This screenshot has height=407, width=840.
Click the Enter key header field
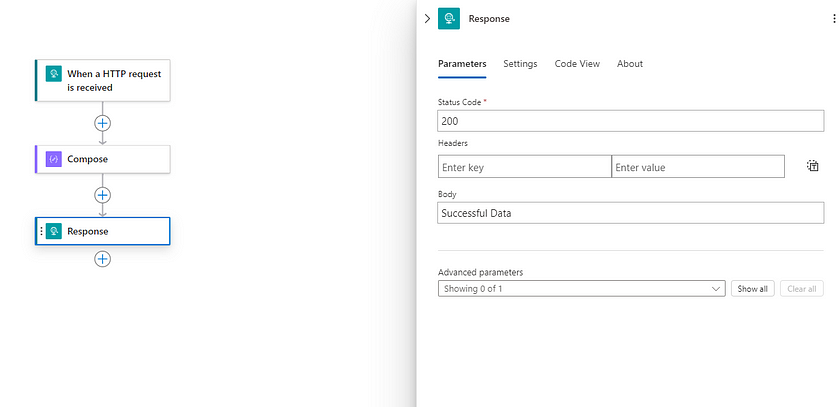click(x=524, y=167)
